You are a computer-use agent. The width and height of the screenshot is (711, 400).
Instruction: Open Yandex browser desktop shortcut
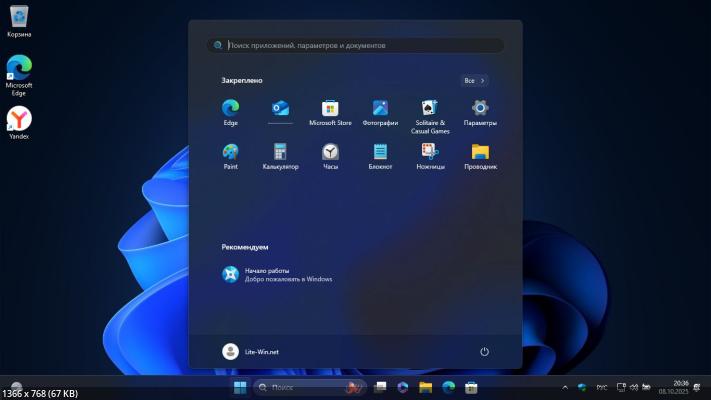[x=19, y=123]
